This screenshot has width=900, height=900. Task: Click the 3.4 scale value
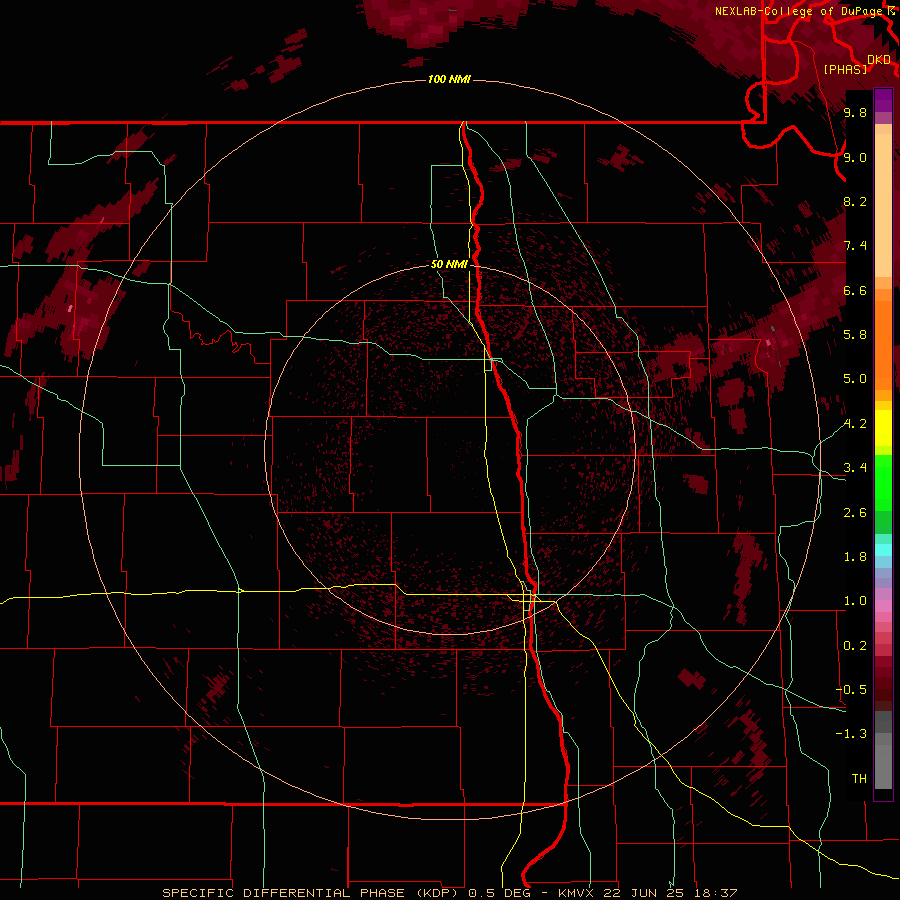(855, 468)
